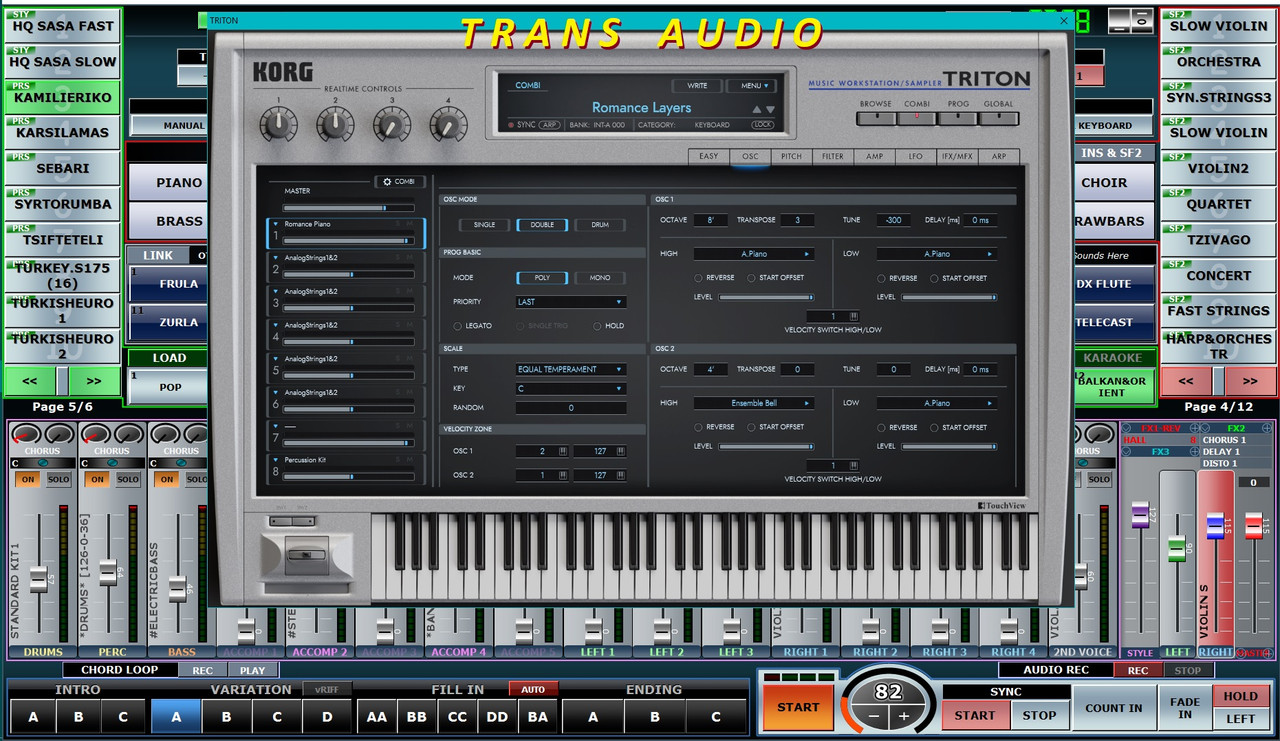
Task: Click the OSC 1 Tune value field
Action: click(x=892, y=220)
